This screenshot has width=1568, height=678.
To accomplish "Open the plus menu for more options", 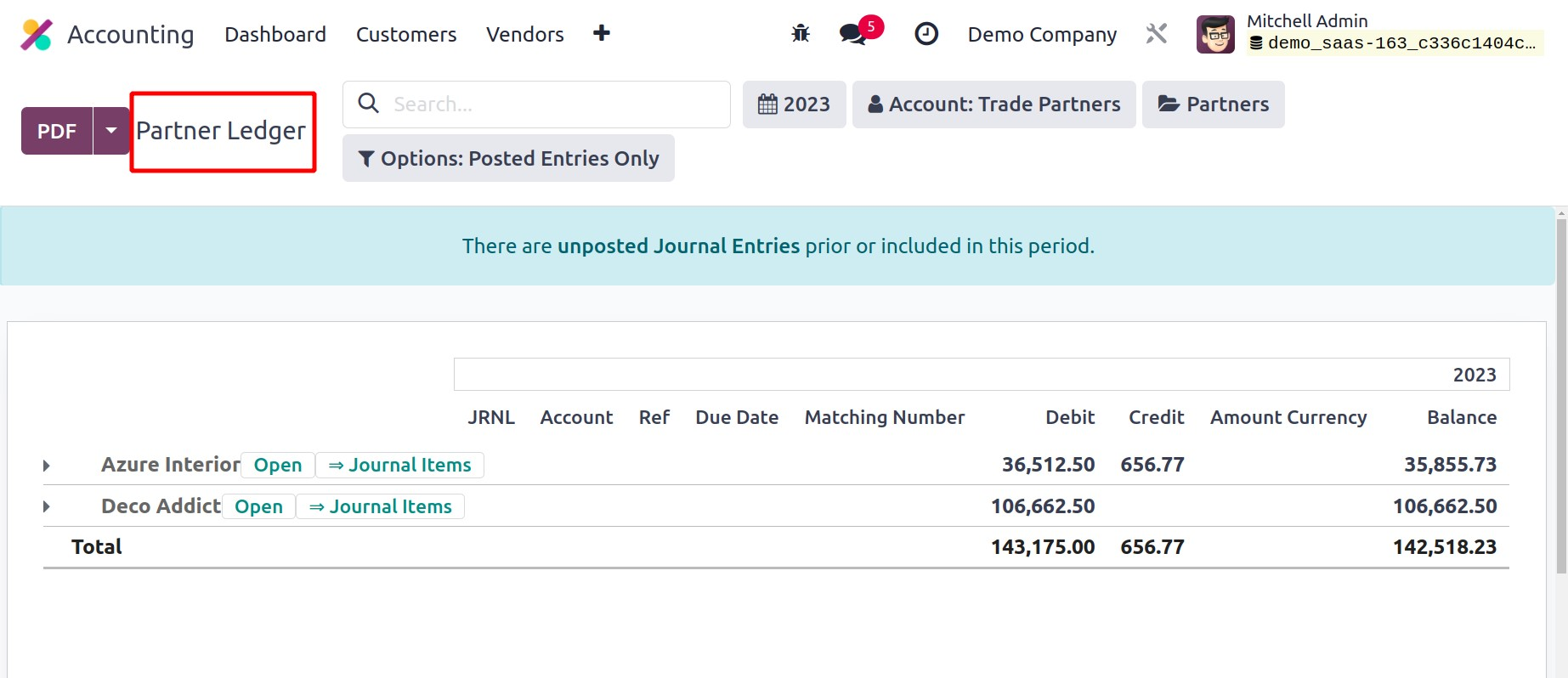I will pos(601,34).
